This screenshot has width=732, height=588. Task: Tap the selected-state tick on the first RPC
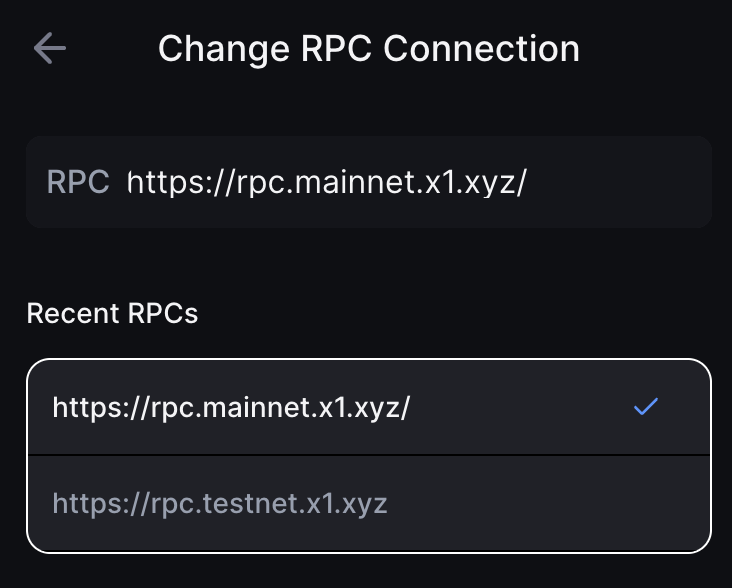click(x=646, y=406)
